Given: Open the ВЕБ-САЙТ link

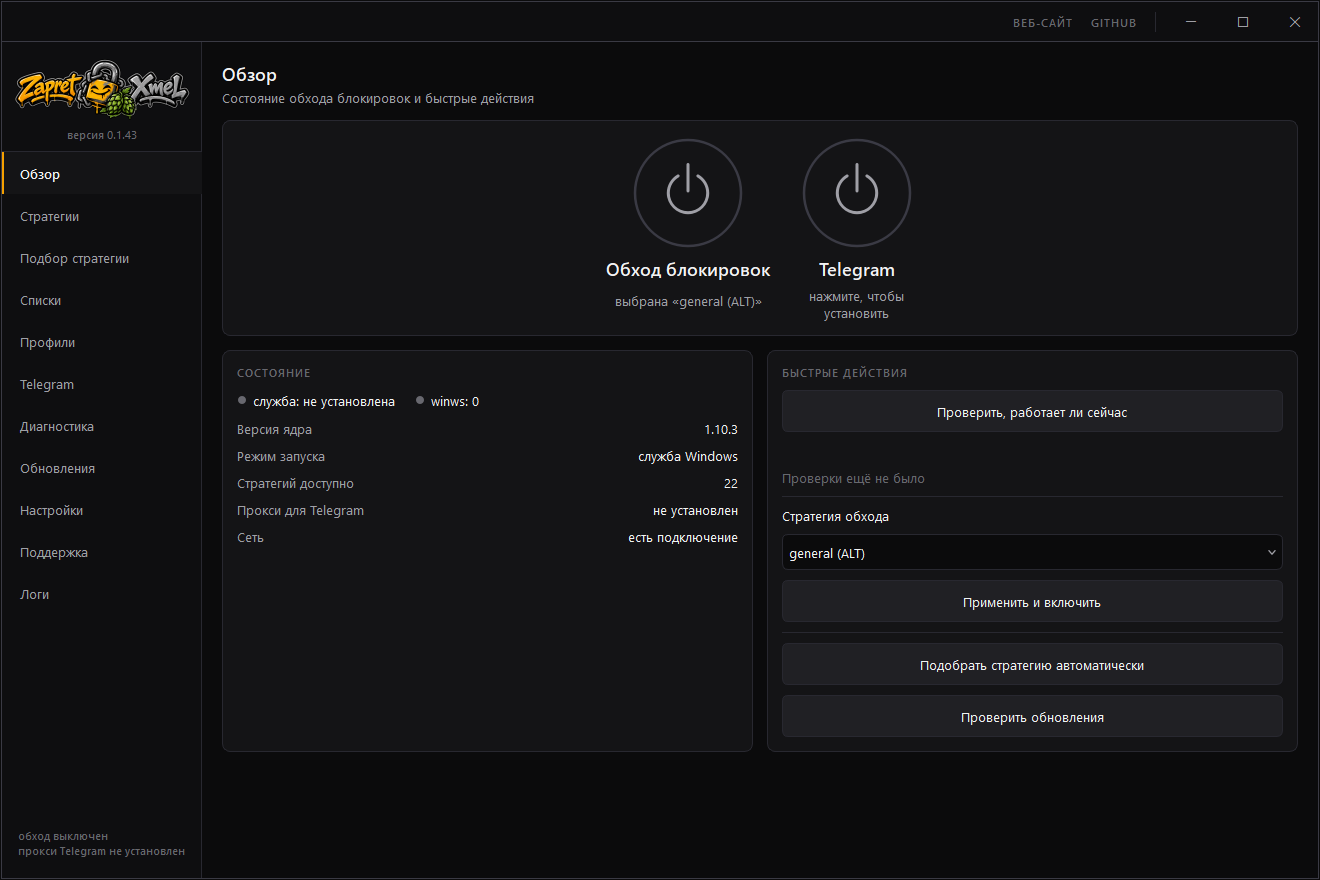Looking at the screenshot, I should (1042, 23).
